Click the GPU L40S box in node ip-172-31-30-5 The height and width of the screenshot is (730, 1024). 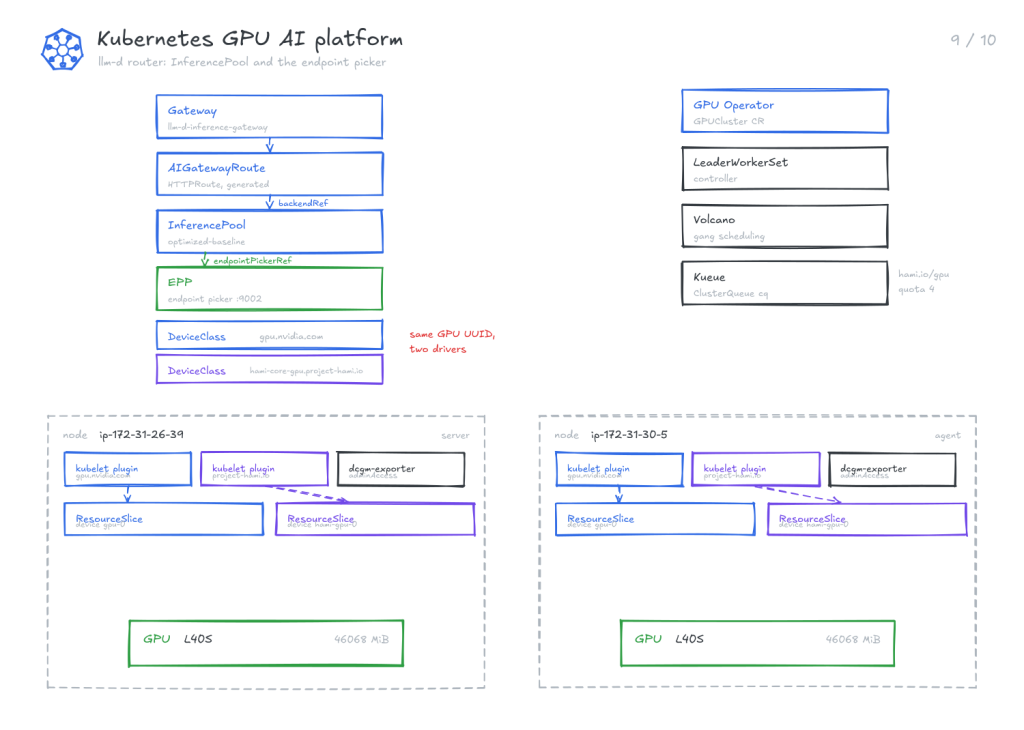758,643
